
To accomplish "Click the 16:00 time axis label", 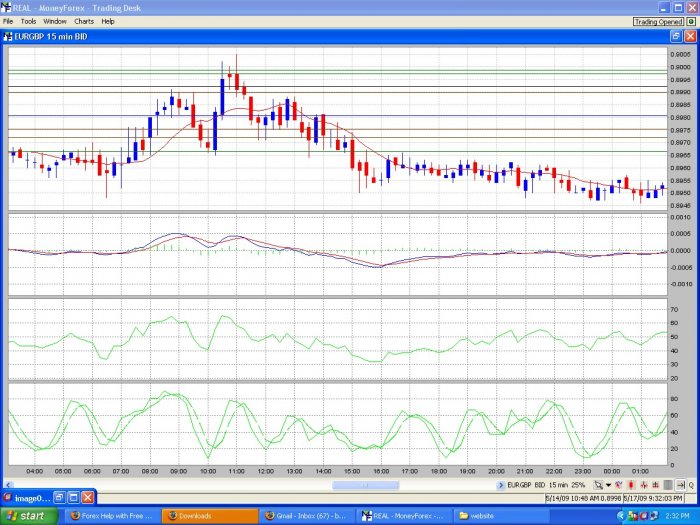I will coord(381,471).
